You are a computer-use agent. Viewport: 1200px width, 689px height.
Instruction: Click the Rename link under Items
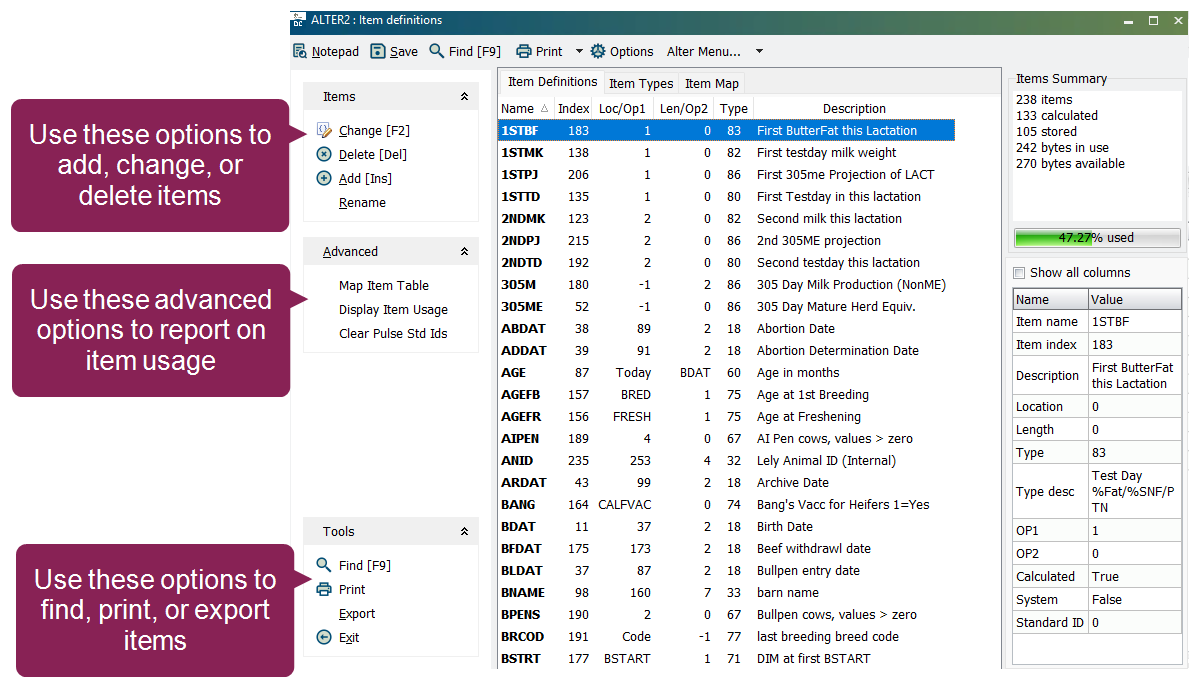click(x=362, y=202)
